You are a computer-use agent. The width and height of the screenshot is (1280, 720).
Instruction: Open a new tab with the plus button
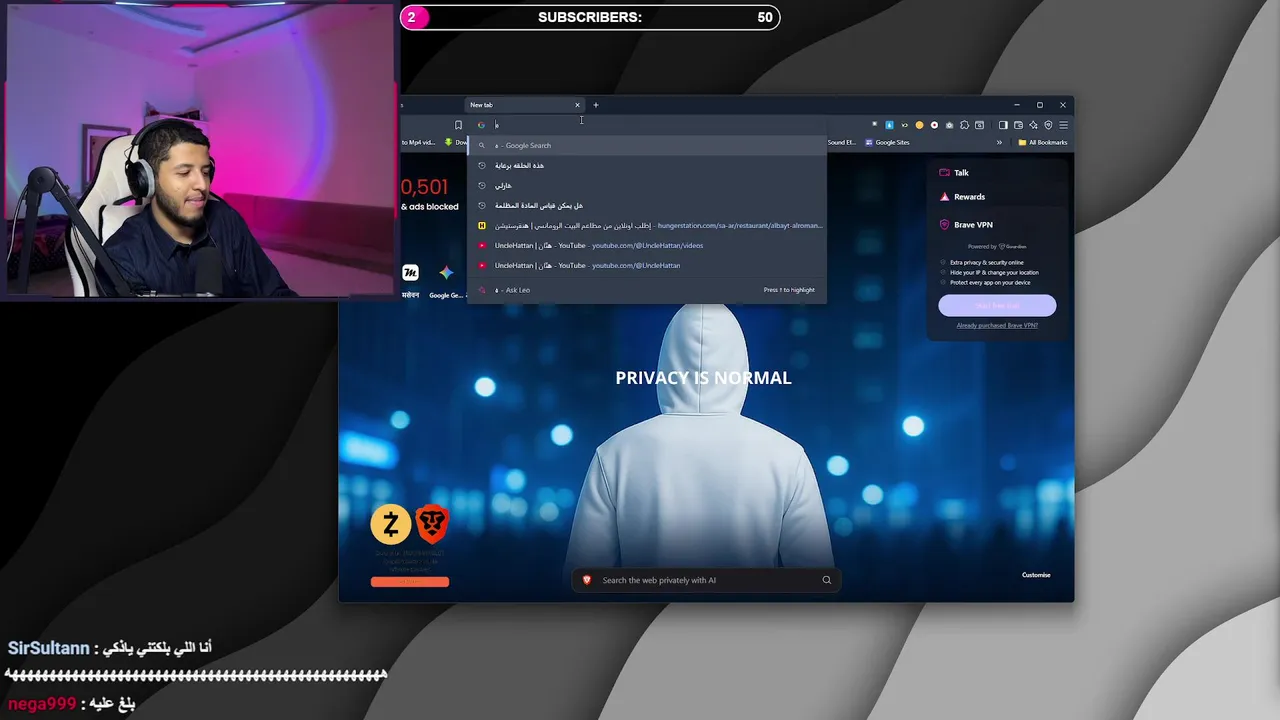point(596,105)
